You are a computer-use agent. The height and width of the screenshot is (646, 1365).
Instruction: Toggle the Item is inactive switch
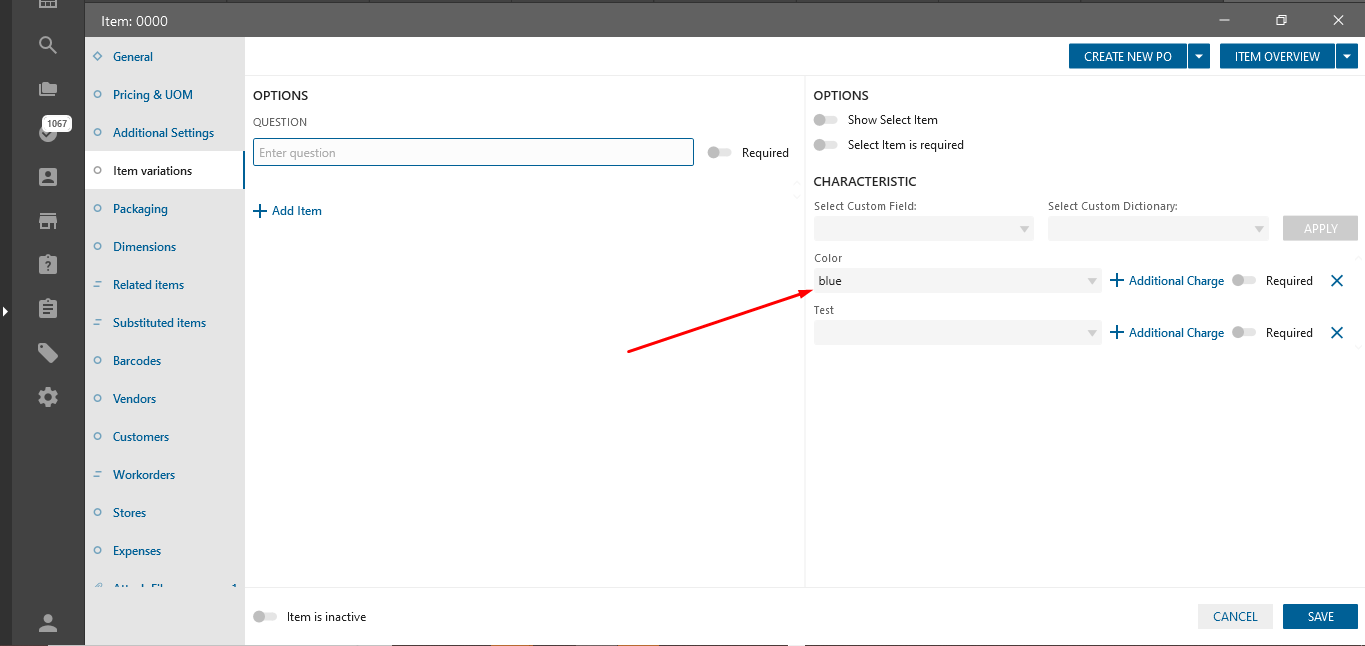tap(264, 617)
